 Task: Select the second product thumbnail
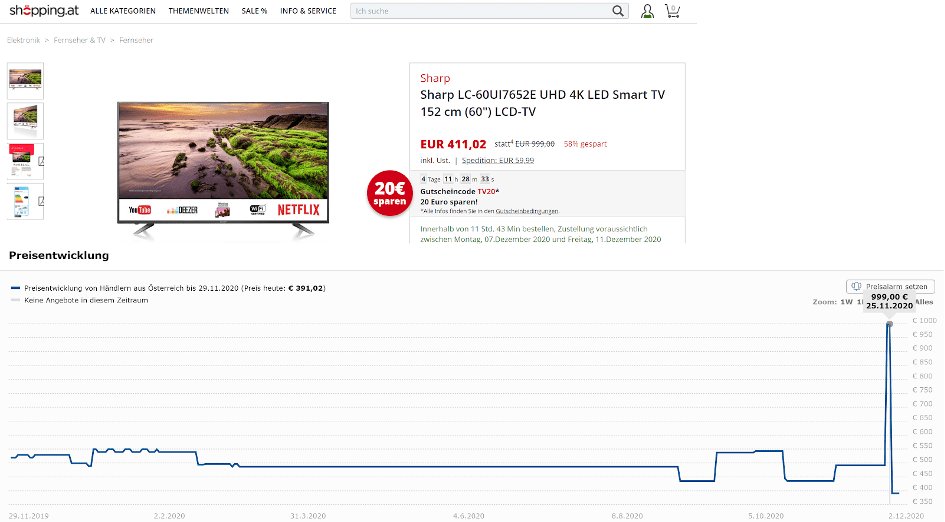point(25,121)
